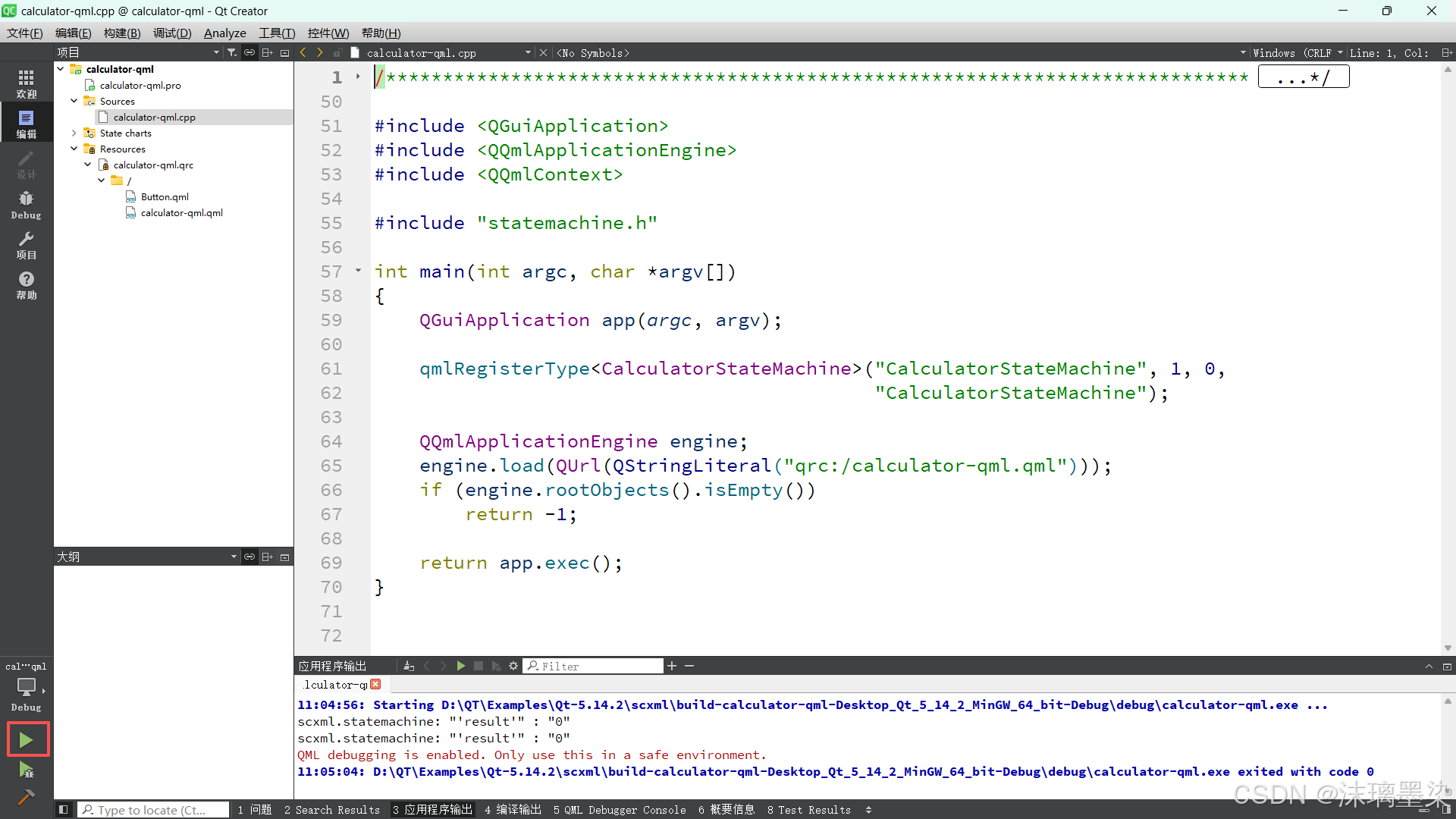The width and height of the screenshot is (1456, 819).
Task: Open the Line/Col position indicator
Action: 1391,52
